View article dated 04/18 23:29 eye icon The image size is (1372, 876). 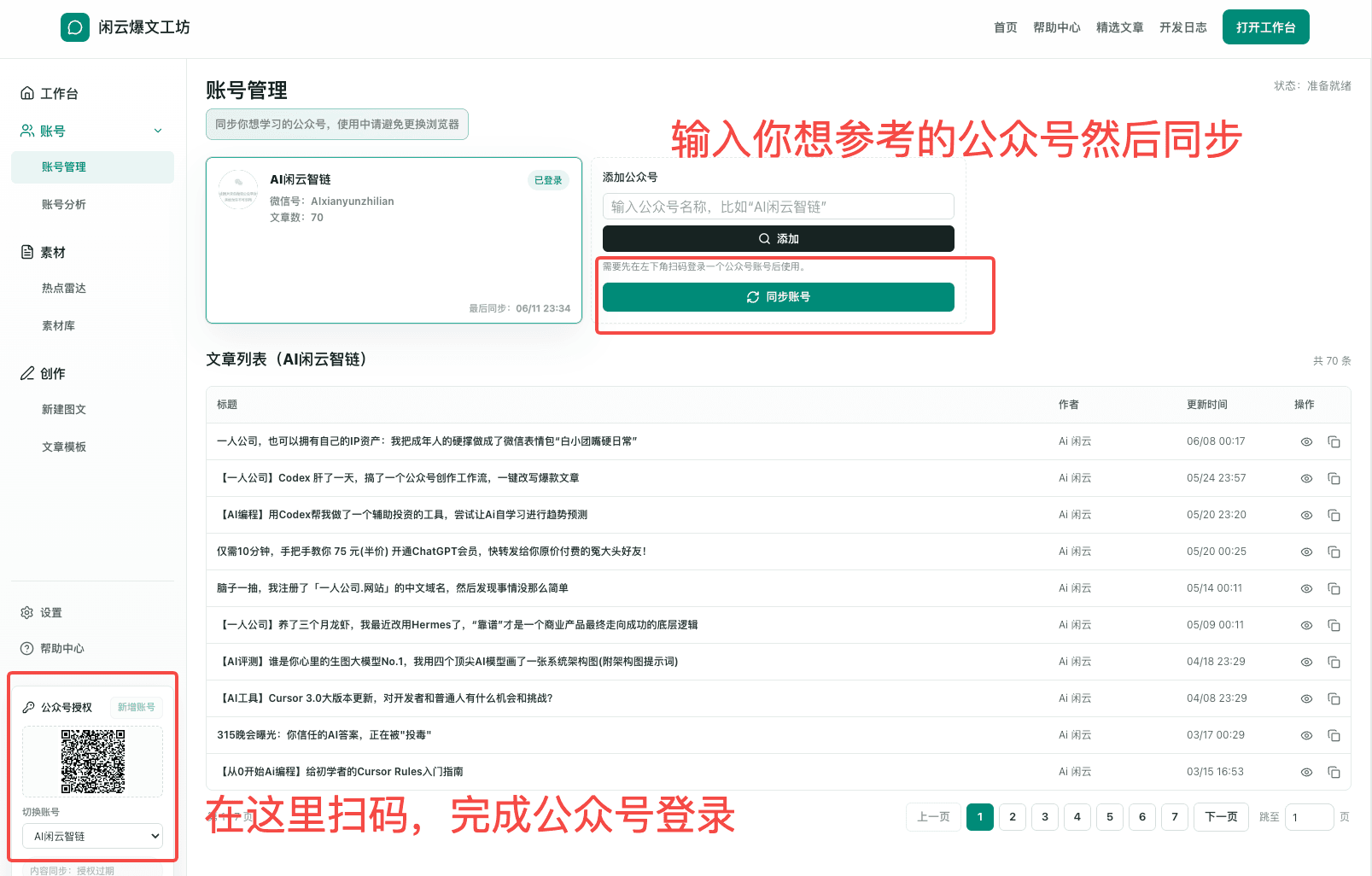point(1306,663)
